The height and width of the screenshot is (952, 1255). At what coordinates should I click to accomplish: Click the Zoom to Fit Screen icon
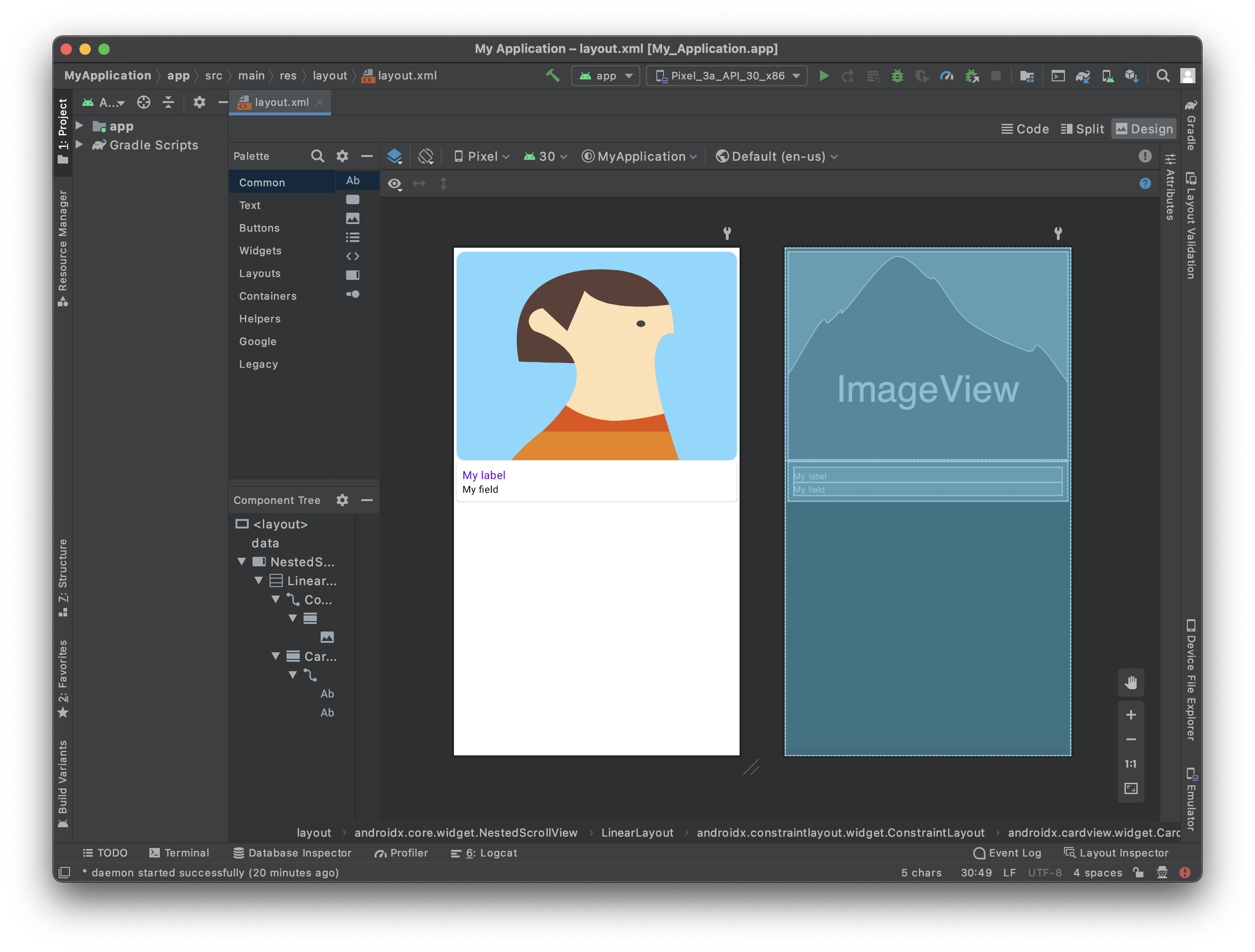1131,789
